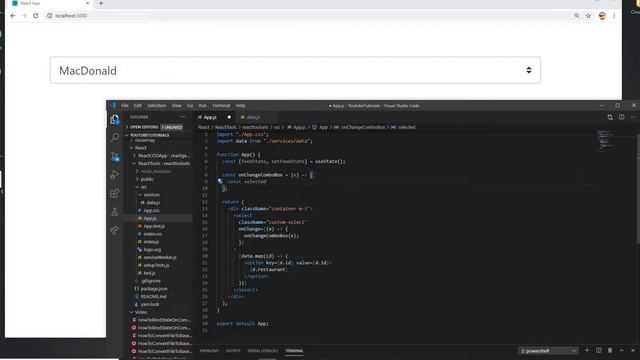
Task: Kill the terminal with trash icon
Action: [610, 350]
